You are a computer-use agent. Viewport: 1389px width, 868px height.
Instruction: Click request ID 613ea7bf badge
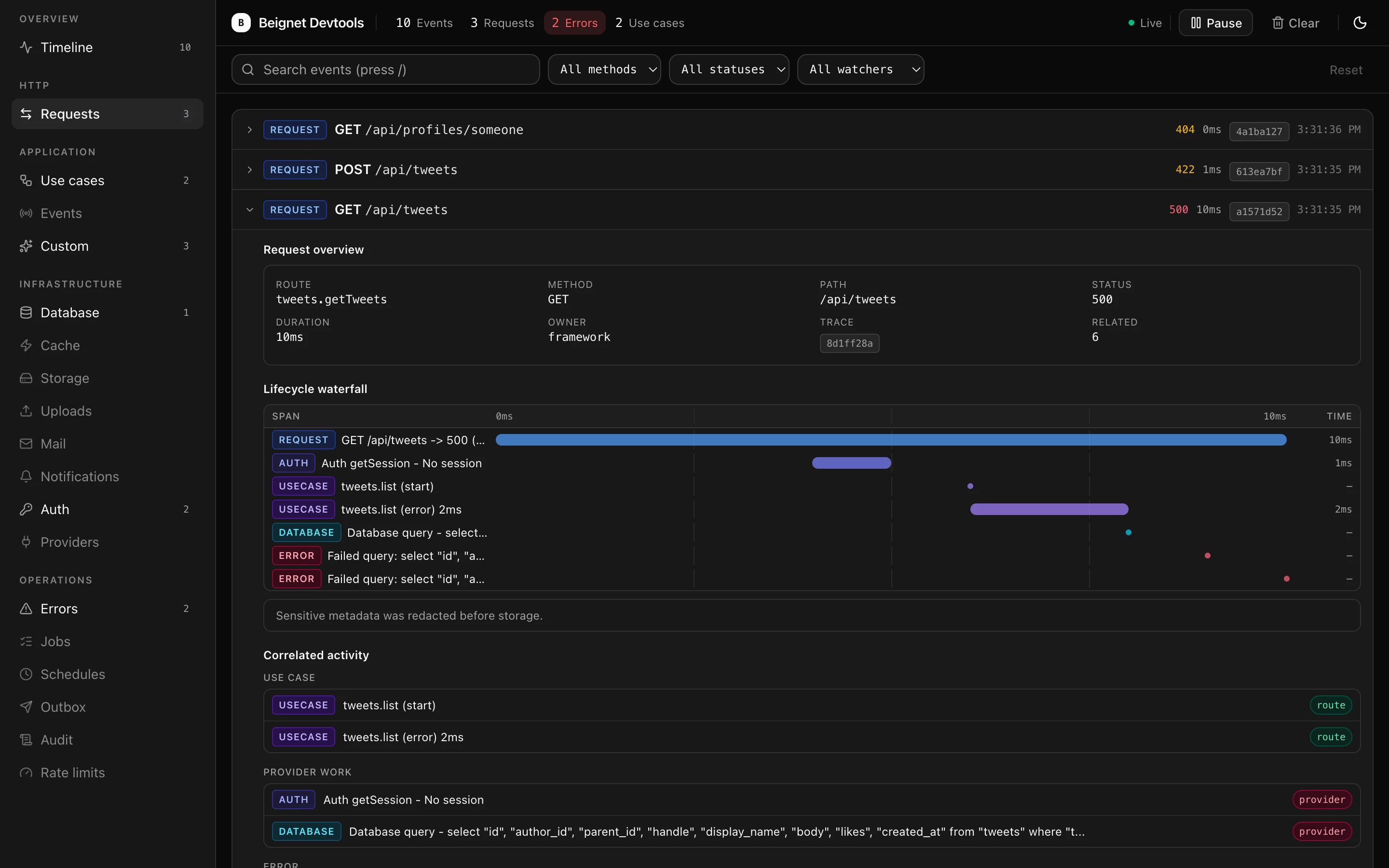click(1259, 171)
